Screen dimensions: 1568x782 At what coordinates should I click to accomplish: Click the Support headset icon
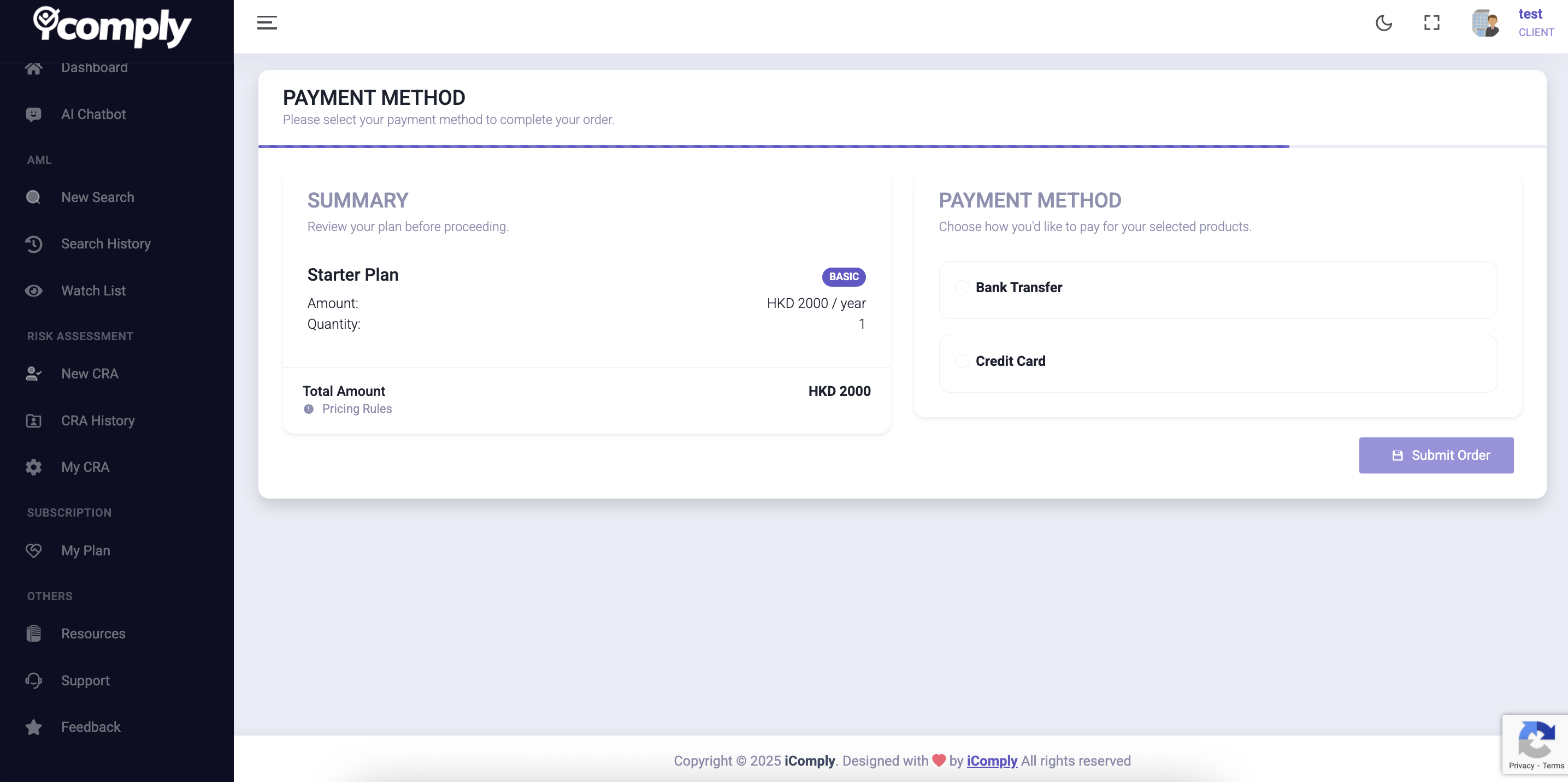(33, 680)
